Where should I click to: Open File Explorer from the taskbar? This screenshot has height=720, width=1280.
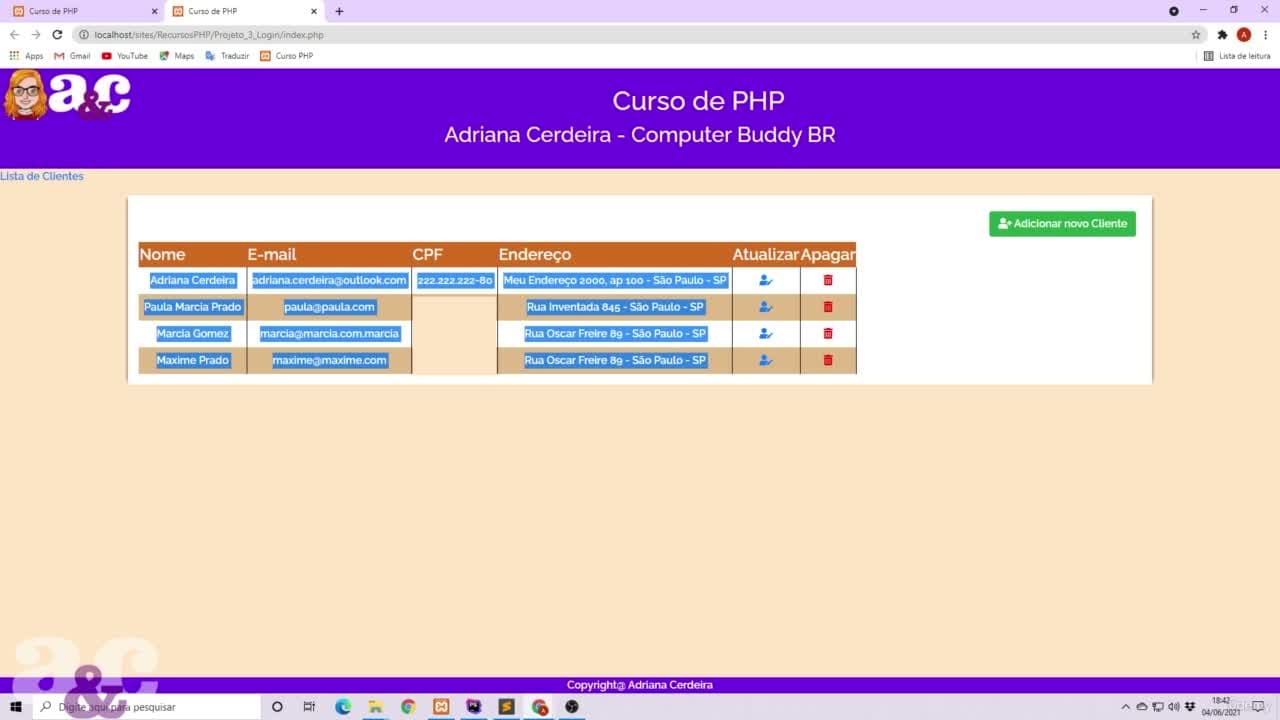pos(376,707)
